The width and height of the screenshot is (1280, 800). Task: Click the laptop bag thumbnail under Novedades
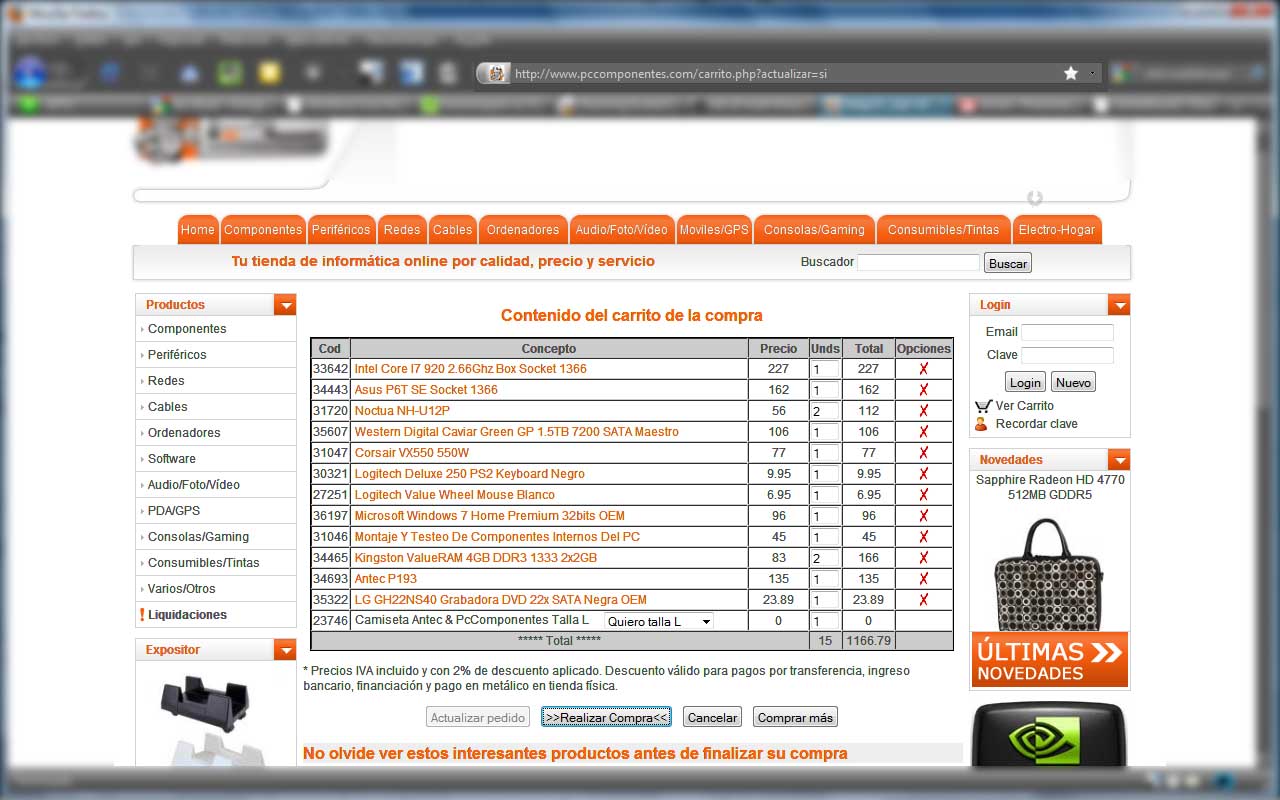pos(1049,573)
